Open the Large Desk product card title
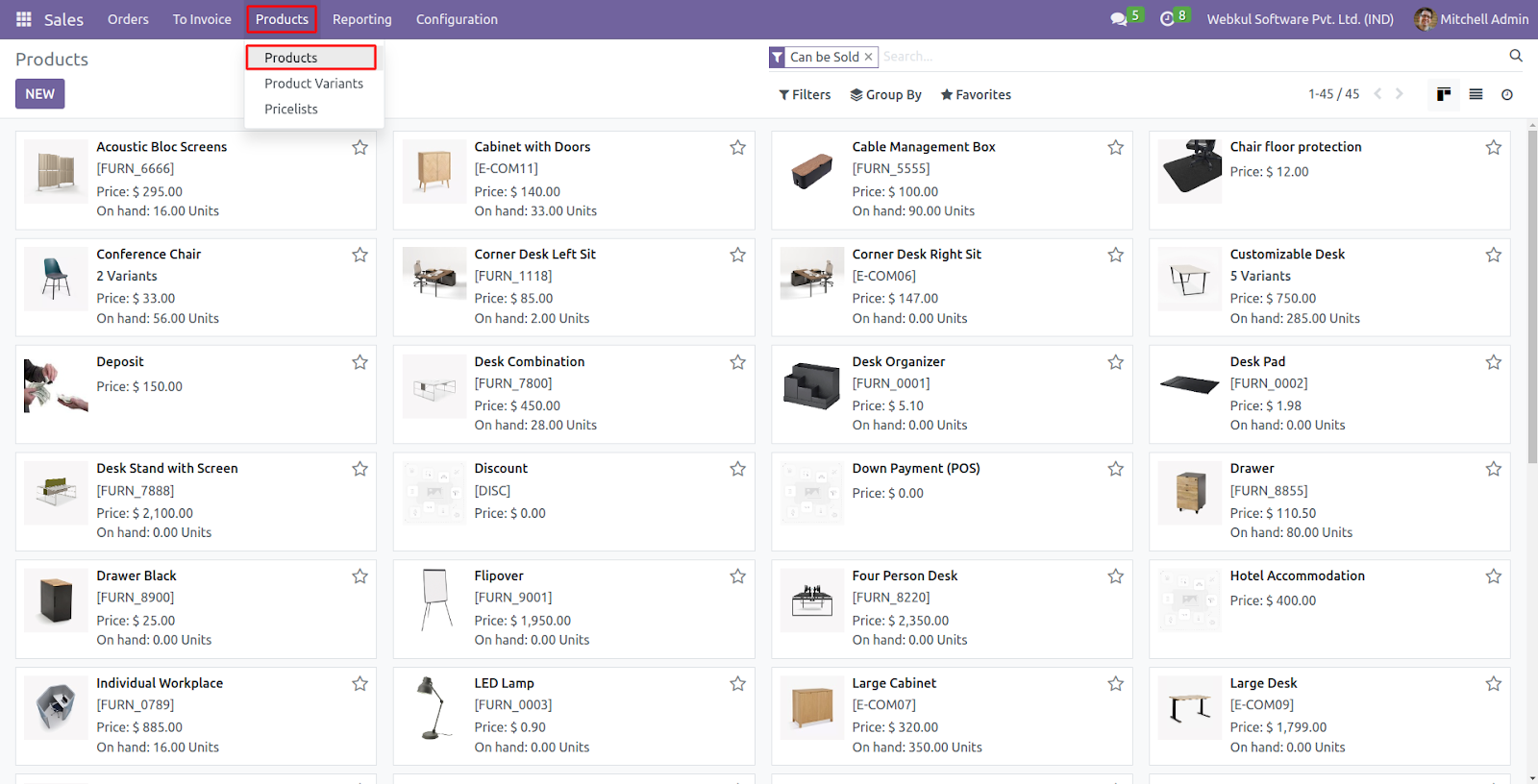 tap(1263, 683)
